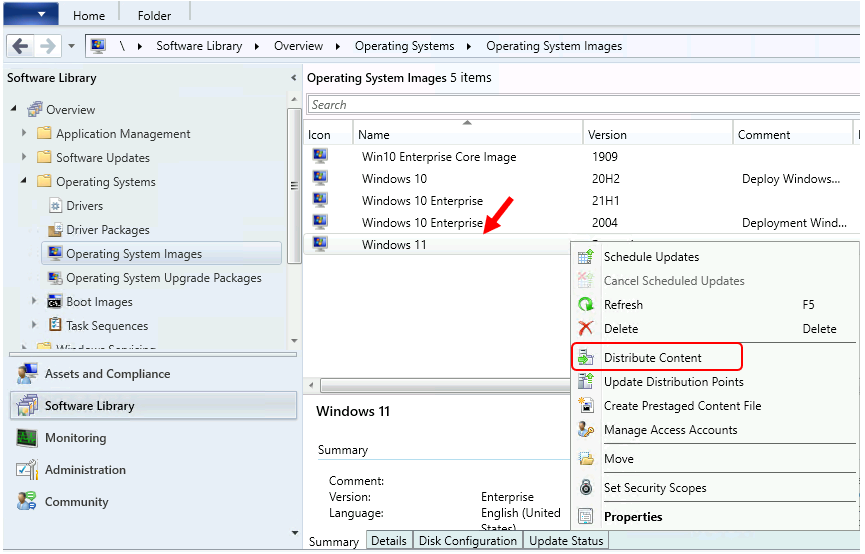The height and width of the screenshot is (554, 865).
Task: Click the Set Security Scopes lock icon
Action: coord(585,487)
